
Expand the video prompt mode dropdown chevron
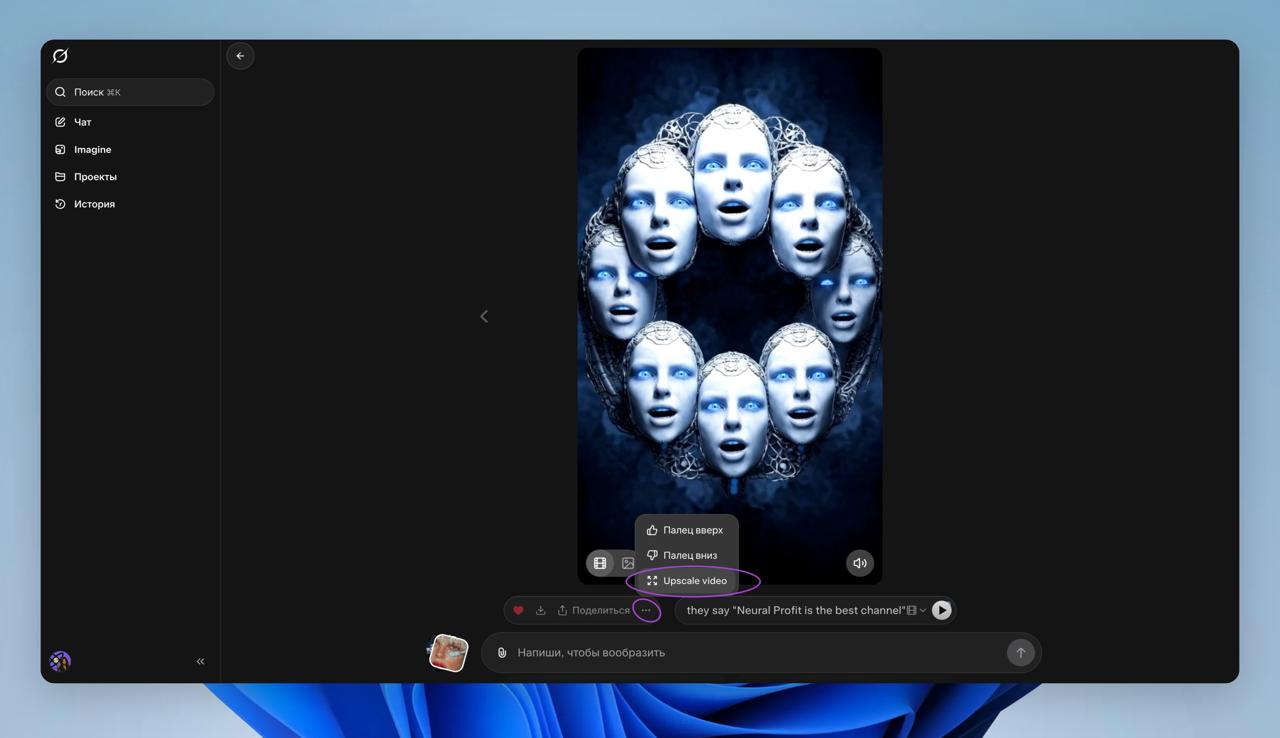click(922, 610)
